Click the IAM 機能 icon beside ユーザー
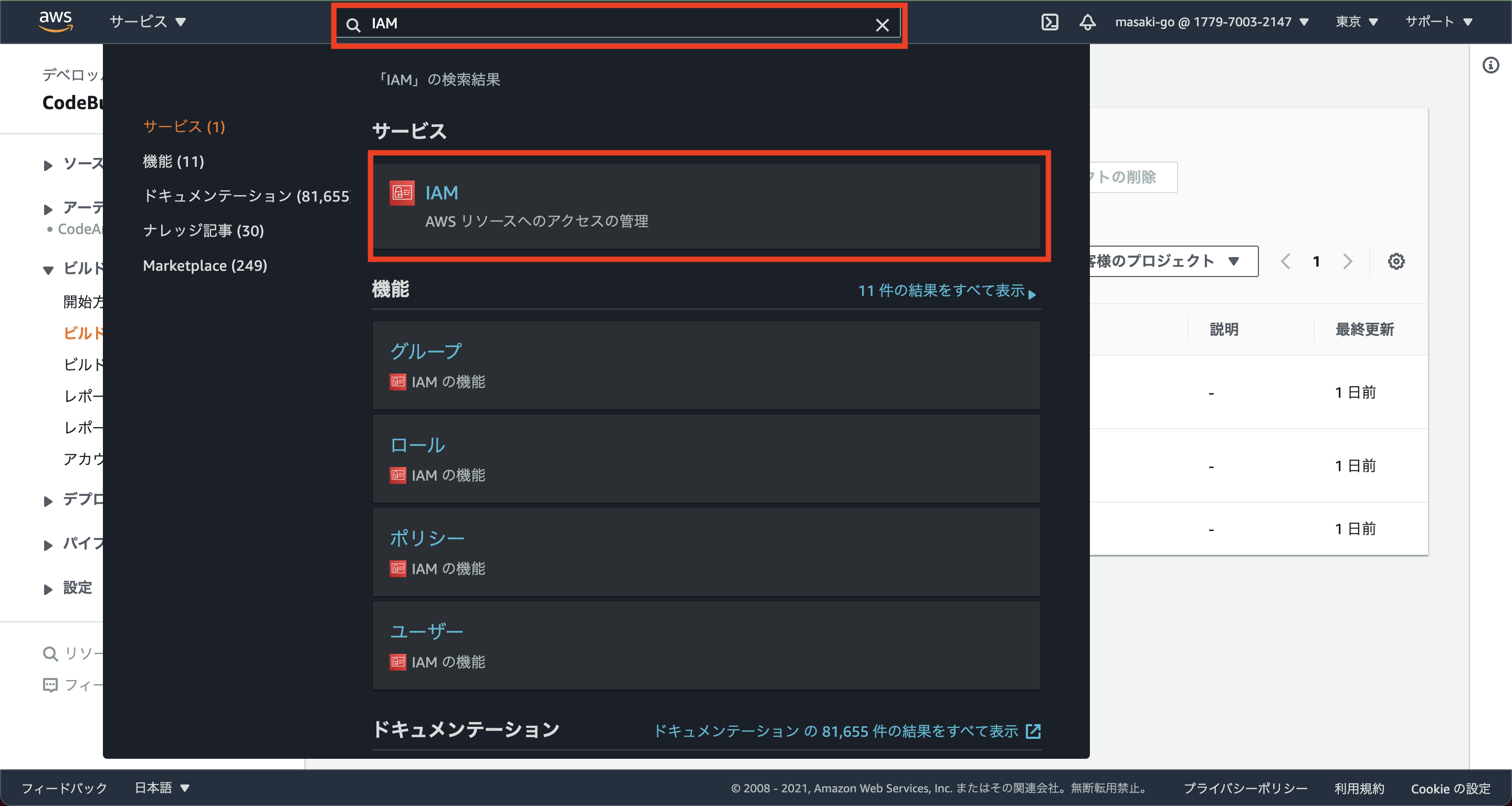Viewport: 1512px width, 806px height. 397,662
